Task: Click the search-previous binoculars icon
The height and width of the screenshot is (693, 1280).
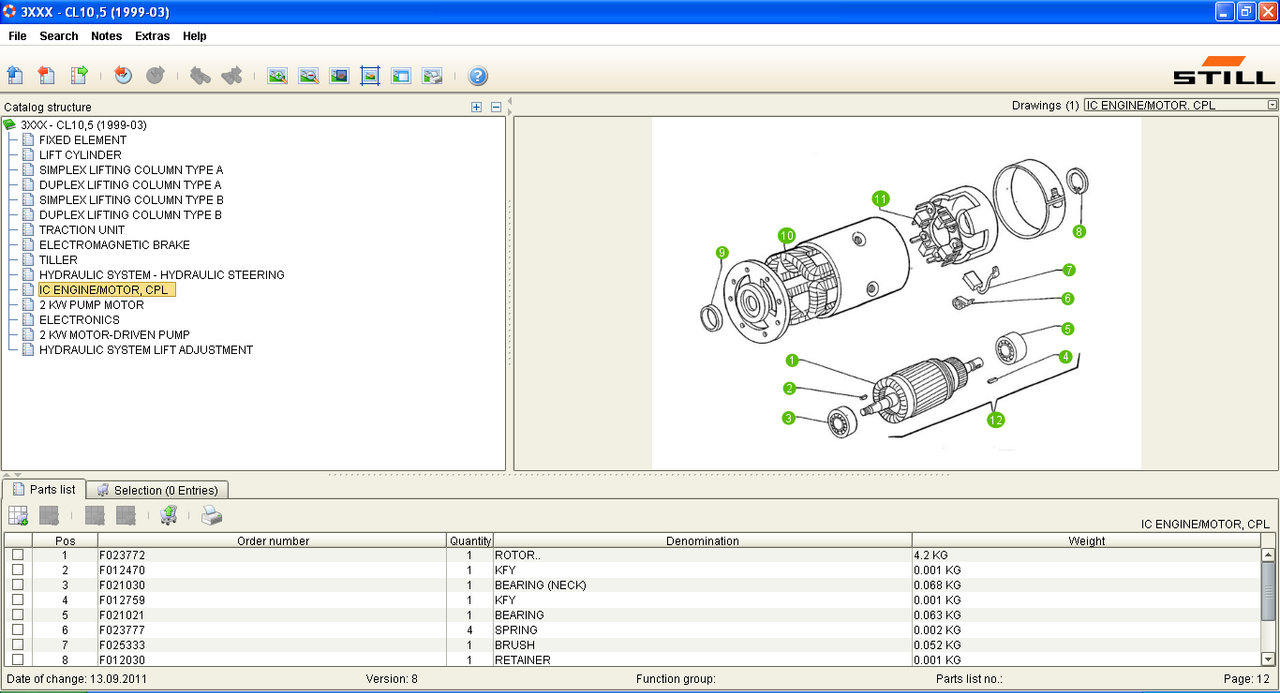Action: (x=200, y=75)
